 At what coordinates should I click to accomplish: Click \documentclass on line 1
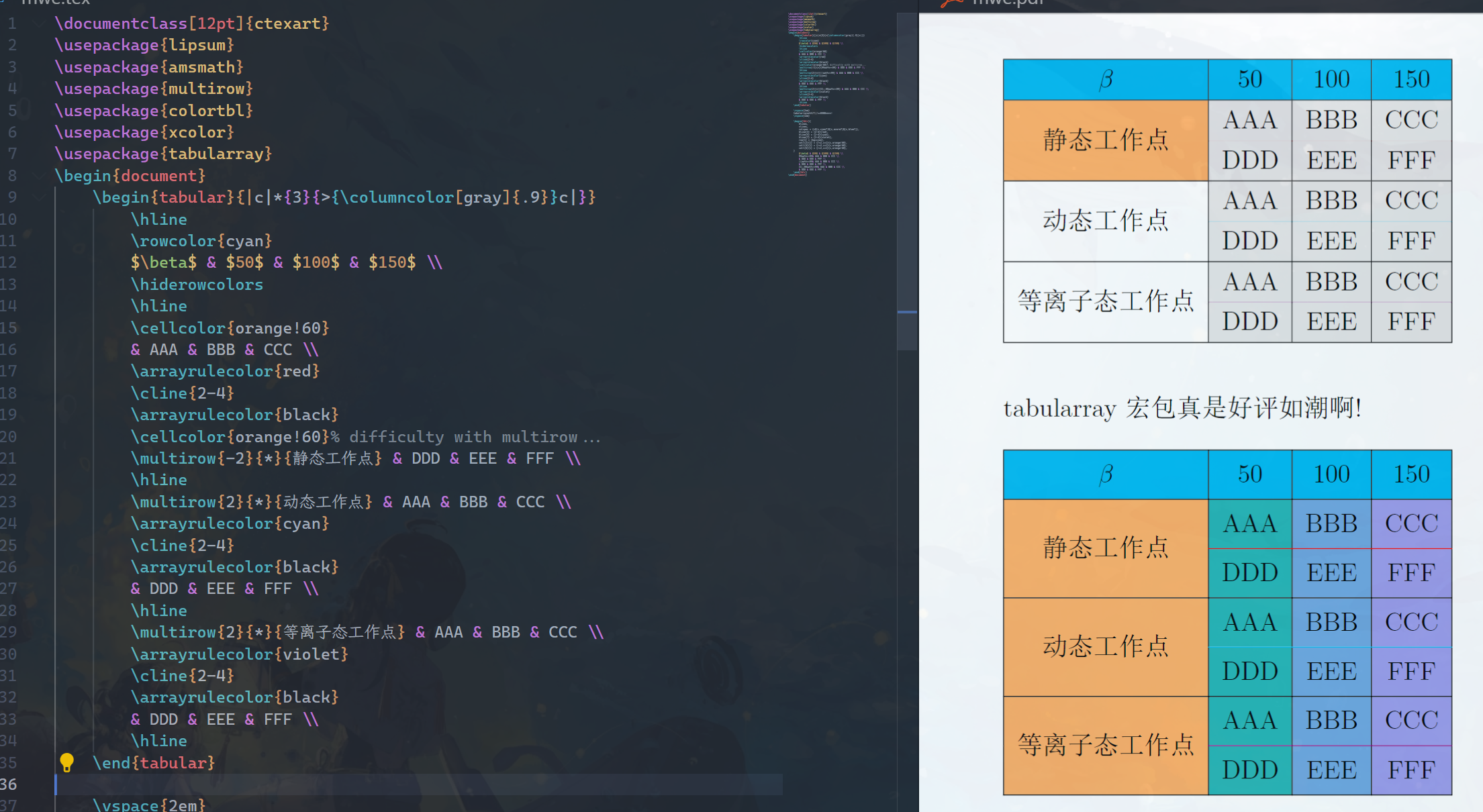(x=121, y=23)
